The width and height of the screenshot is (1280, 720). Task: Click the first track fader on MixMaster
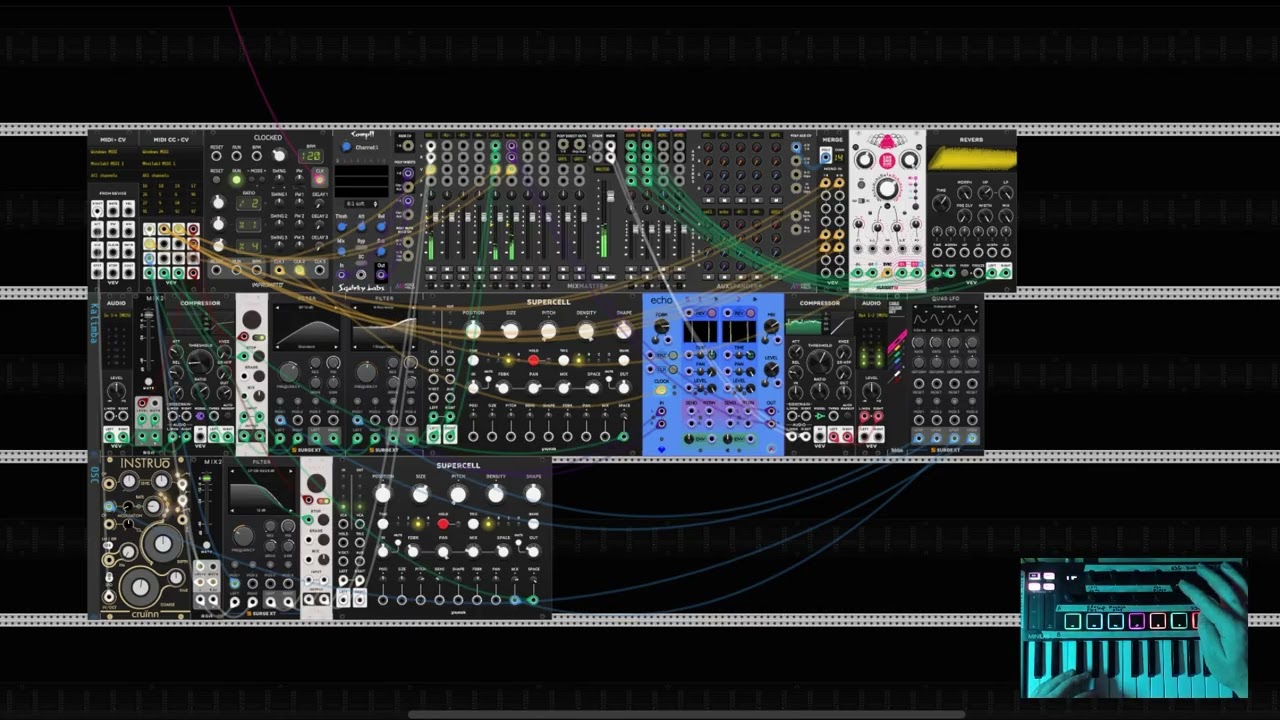point(435,217)
